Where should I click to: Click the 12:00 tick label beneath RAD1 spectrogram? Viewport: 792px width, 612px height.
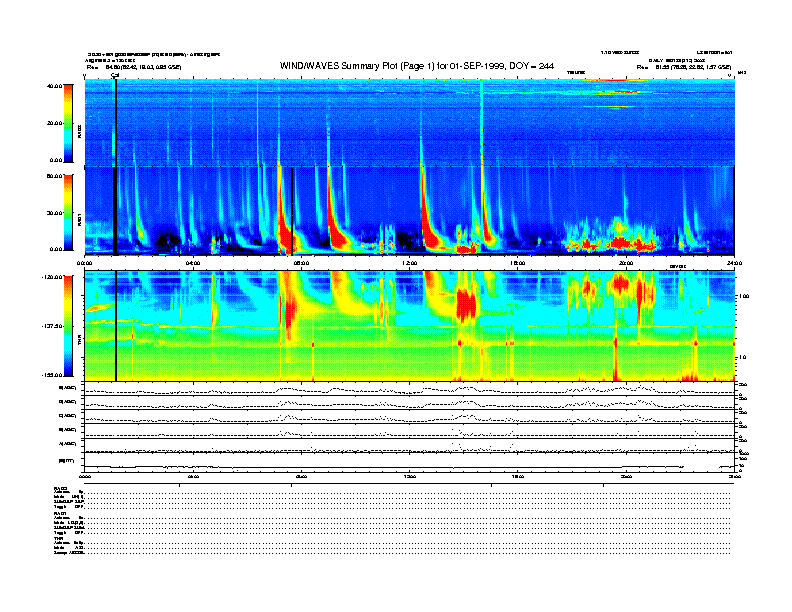pyautogui.click(x=410, y=263)
